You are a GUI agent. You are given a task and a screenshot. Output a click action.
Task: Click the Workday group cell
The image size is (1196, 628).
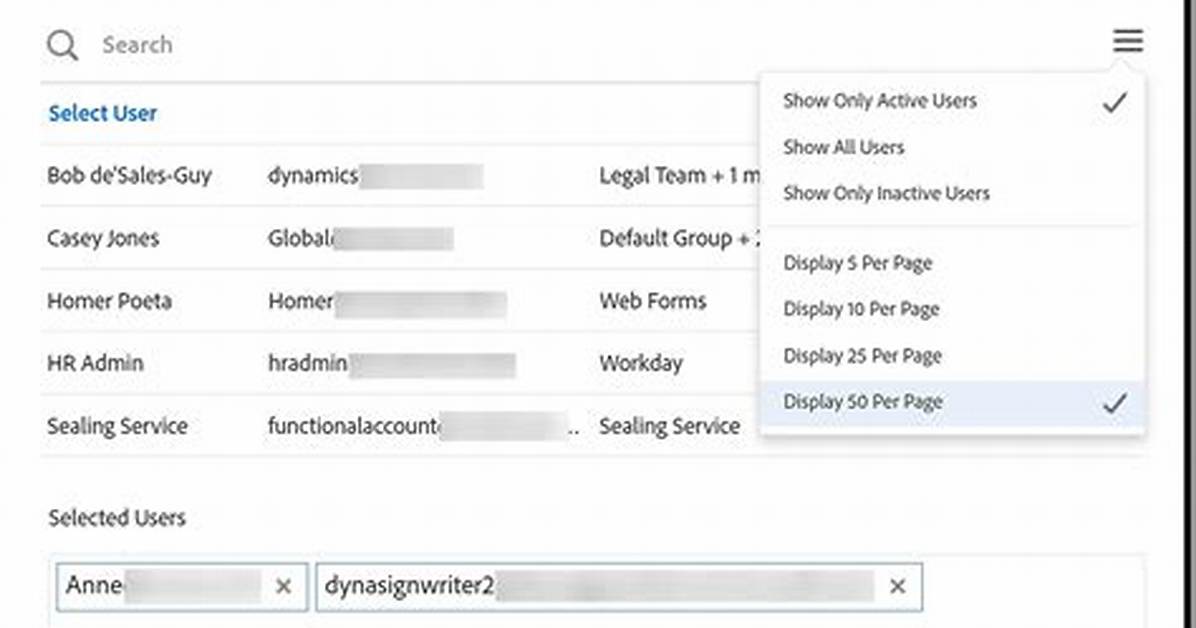click(x=641, y=363)
